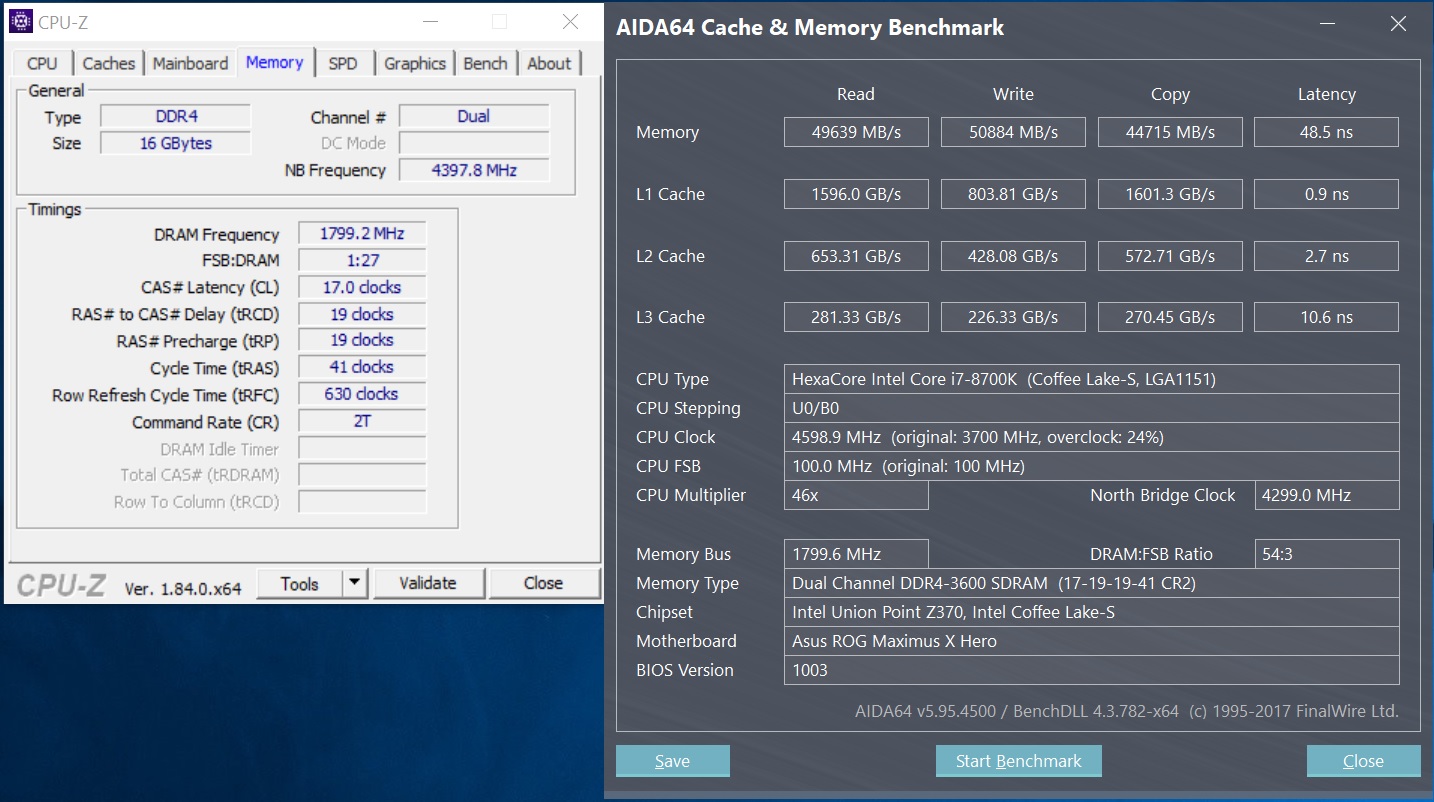The height and width of the screenshot is (802, 1434).
Task: Click Cycle Time tRAS value 41 clocks
Action: [362, 367]
